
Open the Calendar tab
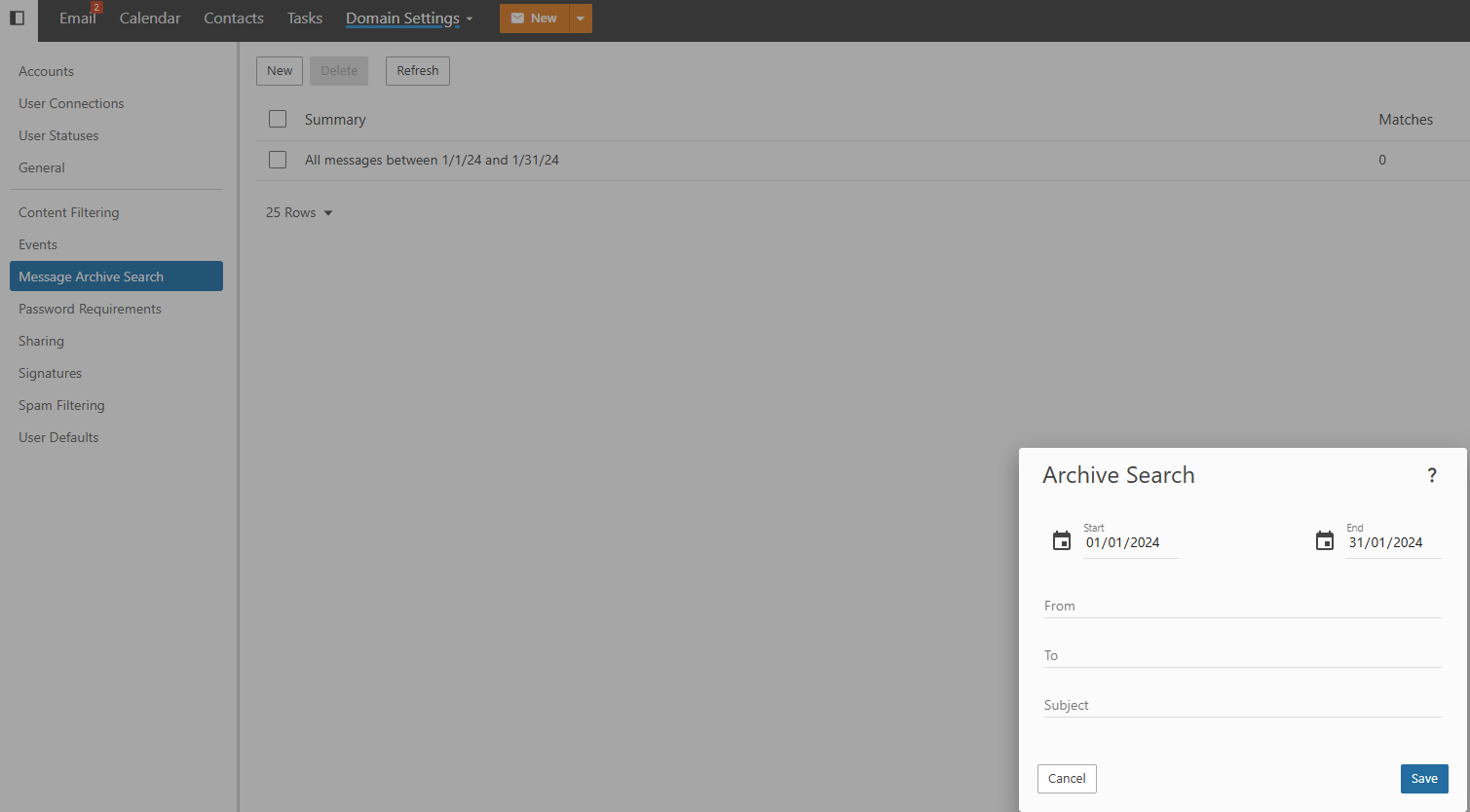(x=150, y=18)
